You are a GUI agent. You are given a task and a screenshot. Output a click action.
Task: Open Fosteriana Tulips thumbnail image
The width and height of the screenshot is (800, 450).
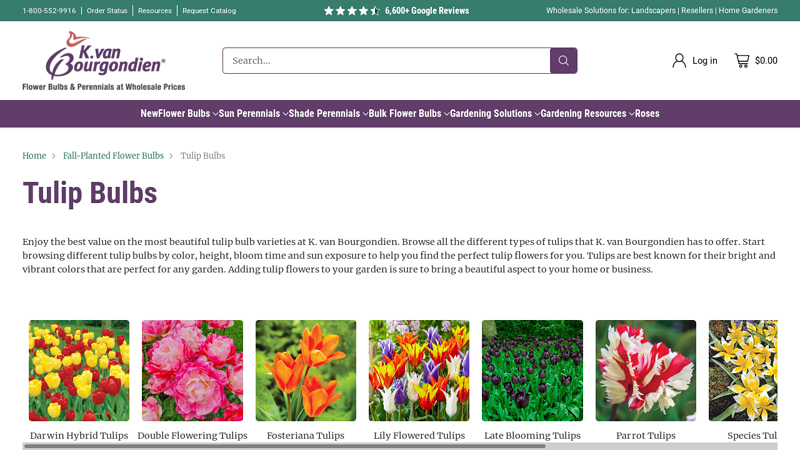click(306, 370)
